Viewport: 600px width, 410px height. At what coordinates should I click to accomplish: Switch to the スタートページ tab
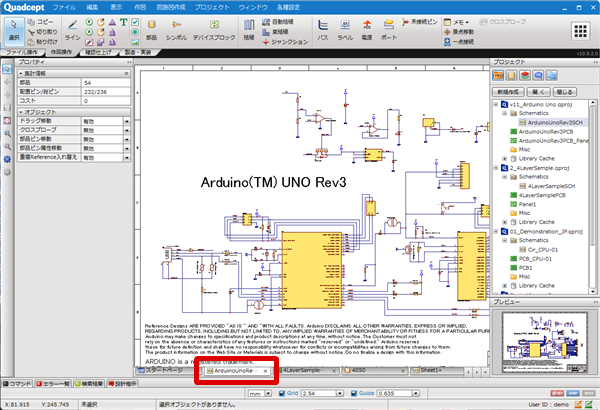[x=164, y=371]
